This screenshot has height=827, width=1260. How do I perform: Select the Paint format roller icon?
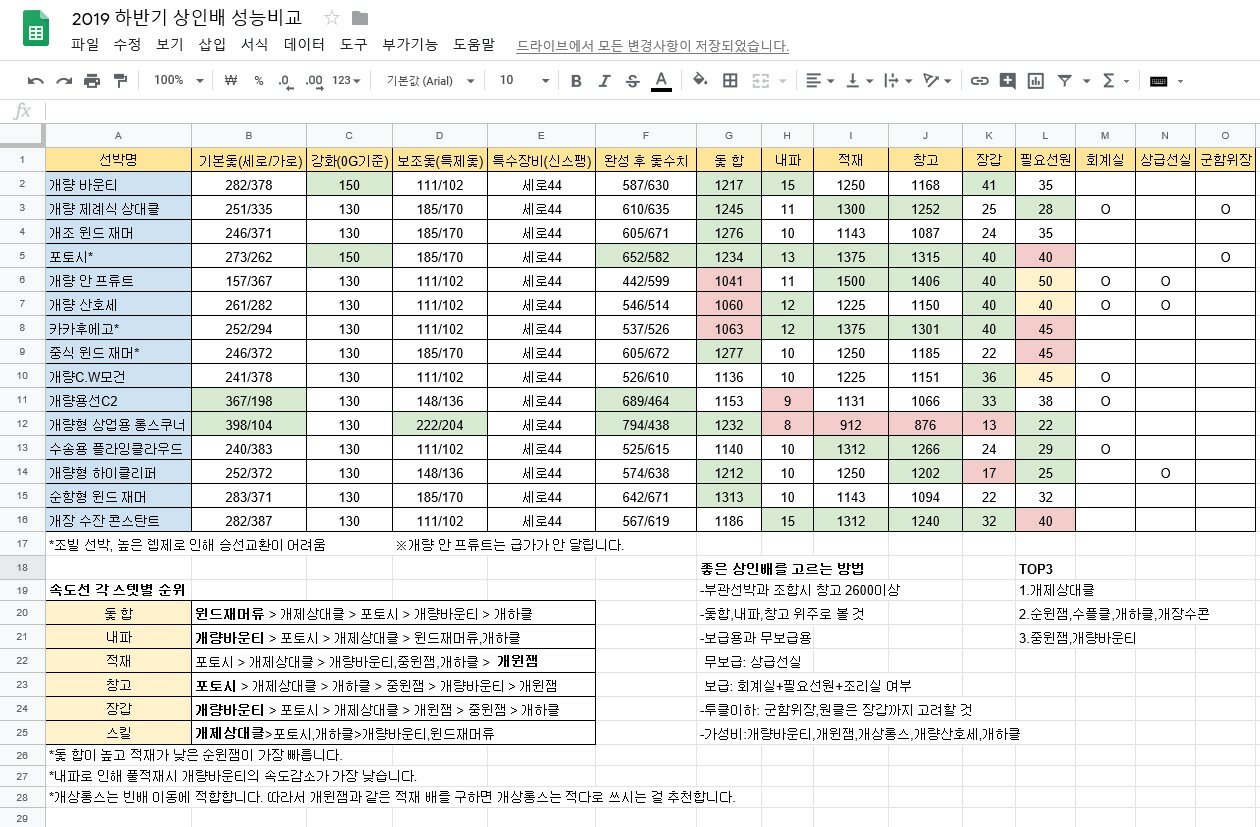coord(121,81)
